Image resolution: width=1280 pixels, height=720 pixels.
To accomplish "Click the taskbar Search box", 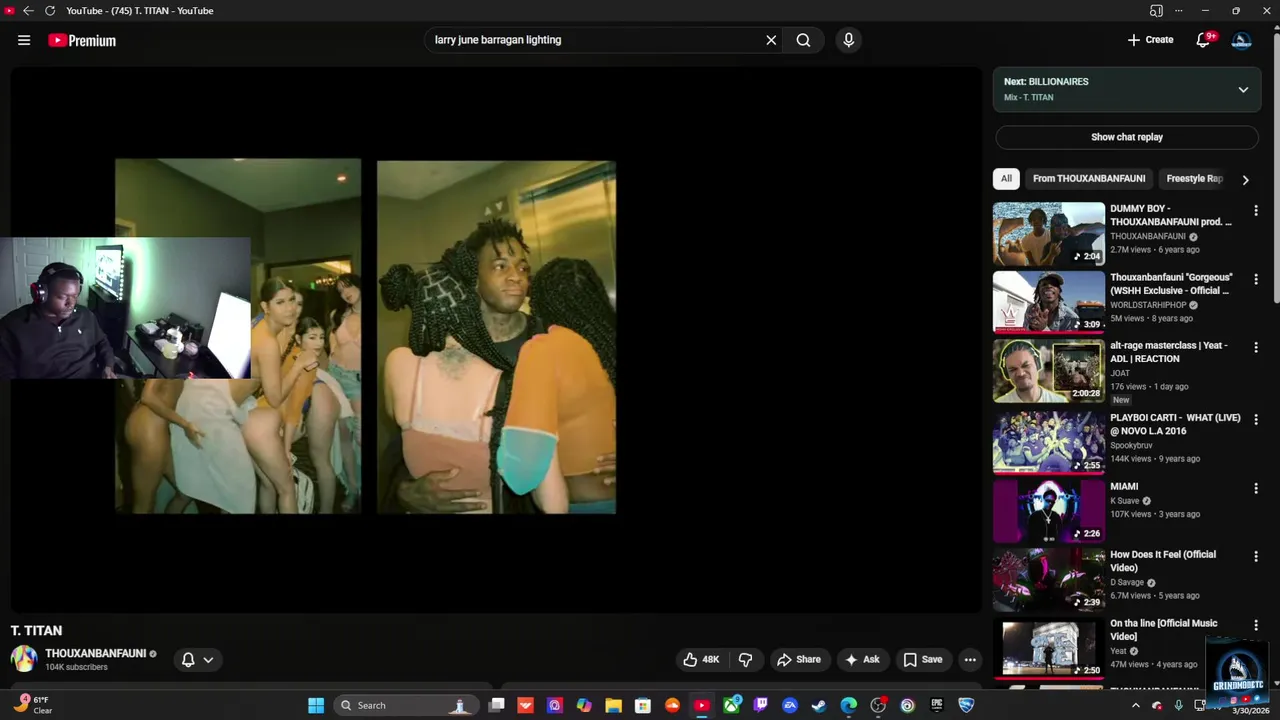I will tap(405, 705).
